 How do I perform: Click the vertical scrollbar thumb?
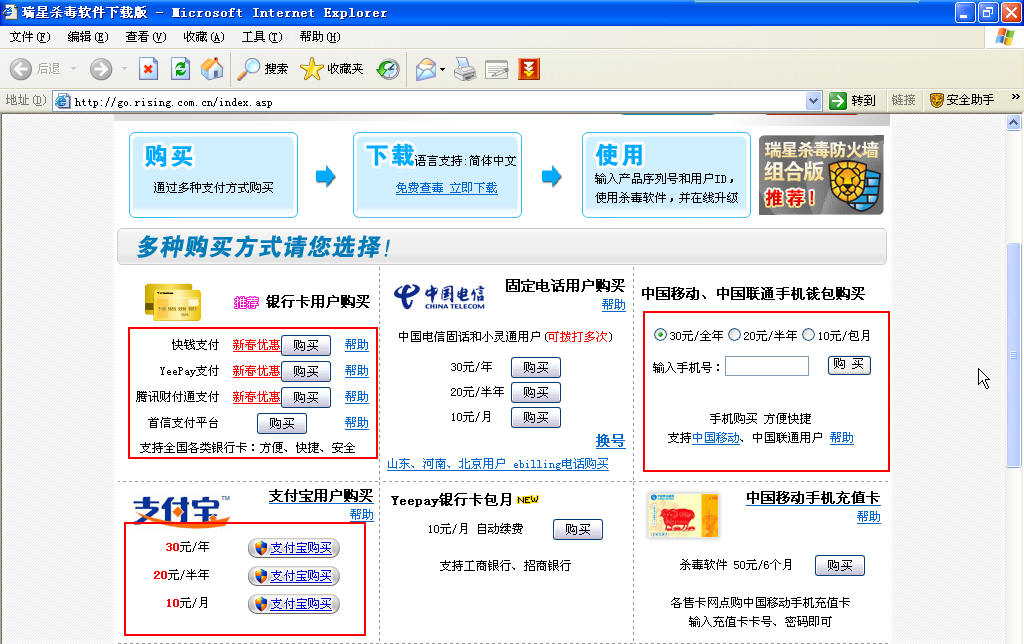(1014, 355)
